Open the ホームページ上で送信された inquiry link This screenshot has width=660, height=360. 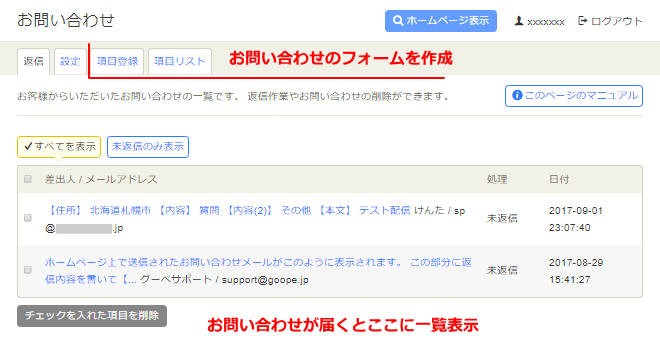pos(258,270)
